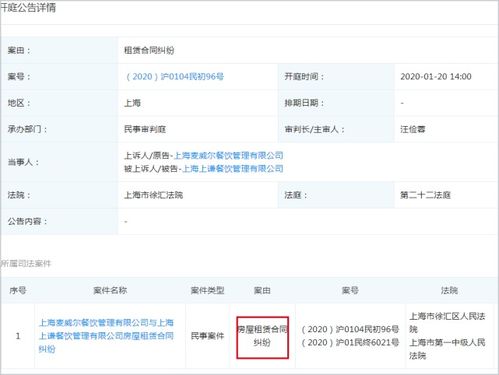Click the 开庭时间 field label
The width and height of the screenshot is (499, 375).
[304, 77]
